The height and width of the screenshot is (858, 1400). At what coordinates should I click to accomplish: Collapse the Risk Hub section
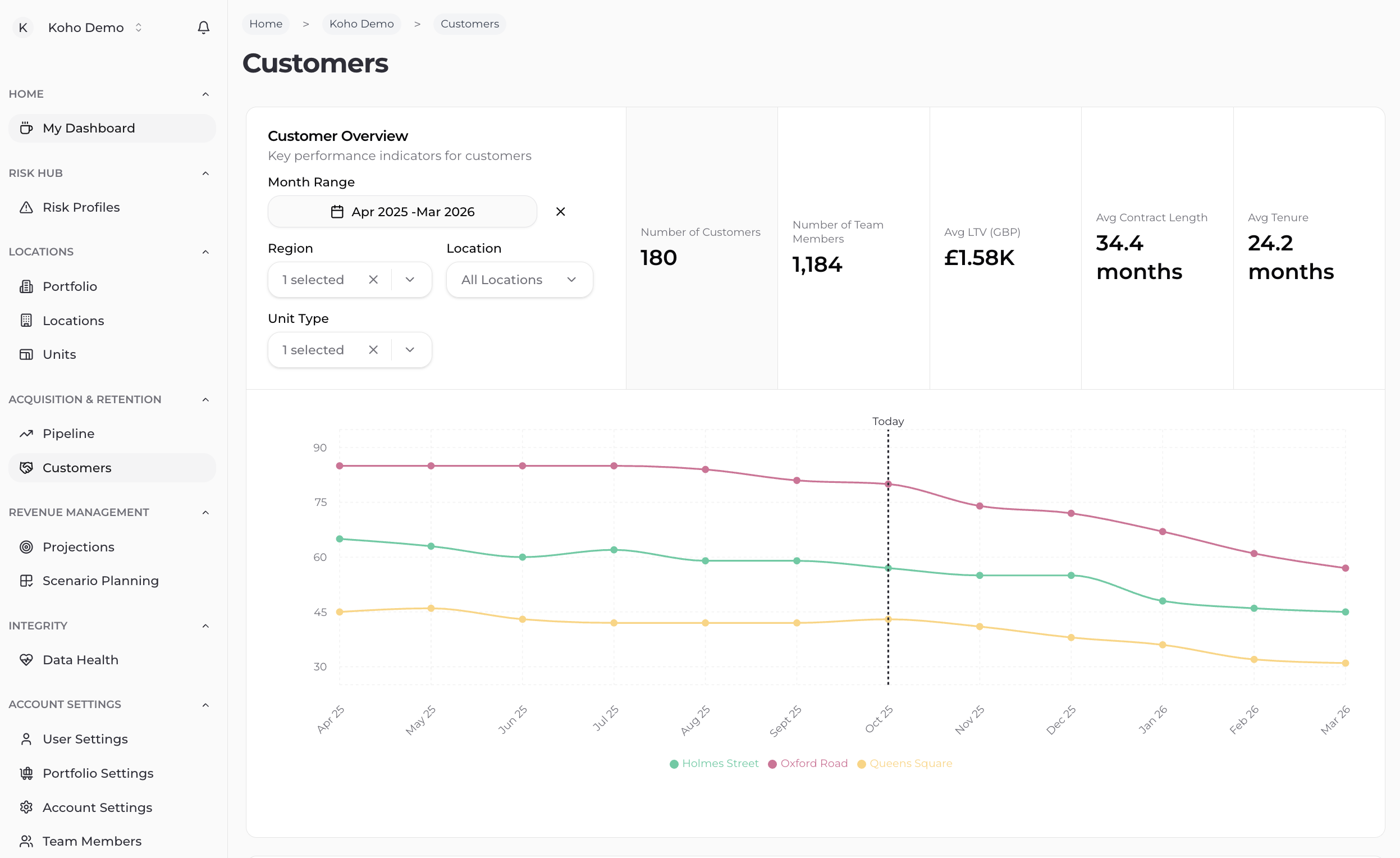click(x=205, y=174)
